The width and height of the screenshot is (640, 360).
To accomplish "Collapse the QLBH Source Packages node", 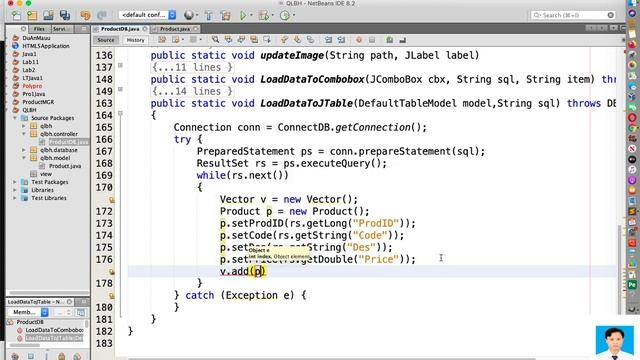I will pyautogui.click(x=15, y=118).
